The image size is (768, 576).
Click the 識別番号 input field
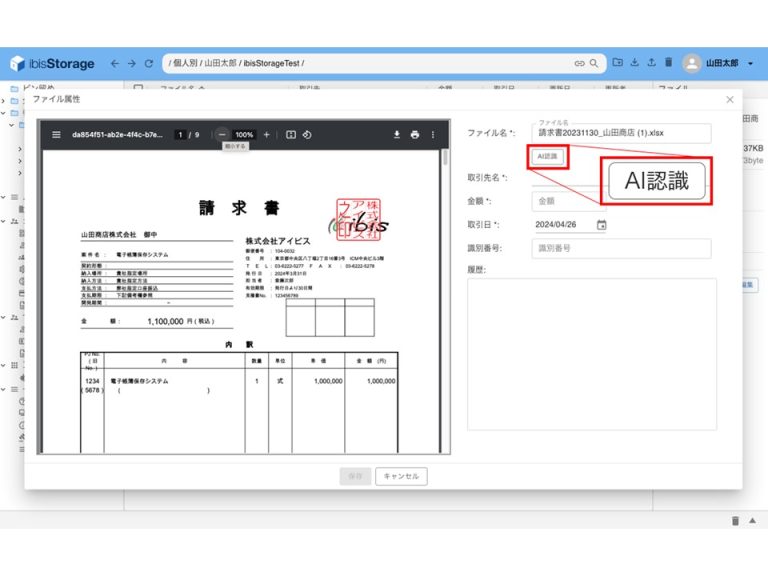coord(620,248)
